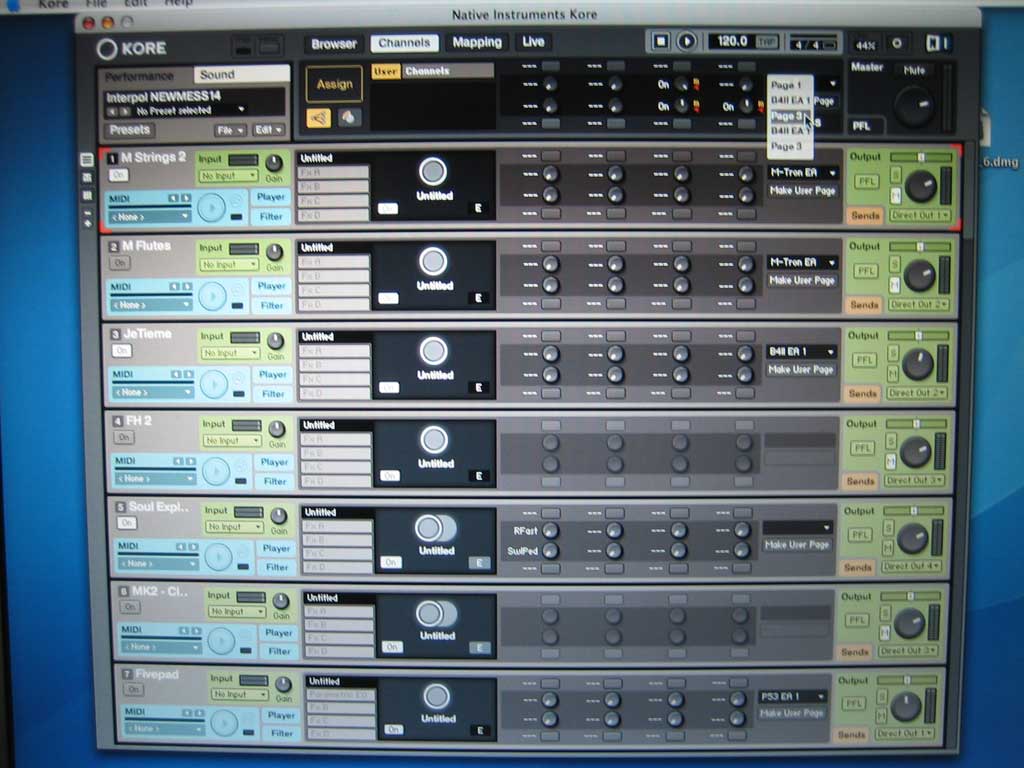This screenshot has height=768, width=1024.
Task: Start playback with the transport Play button
Action: tap(686, 42)
